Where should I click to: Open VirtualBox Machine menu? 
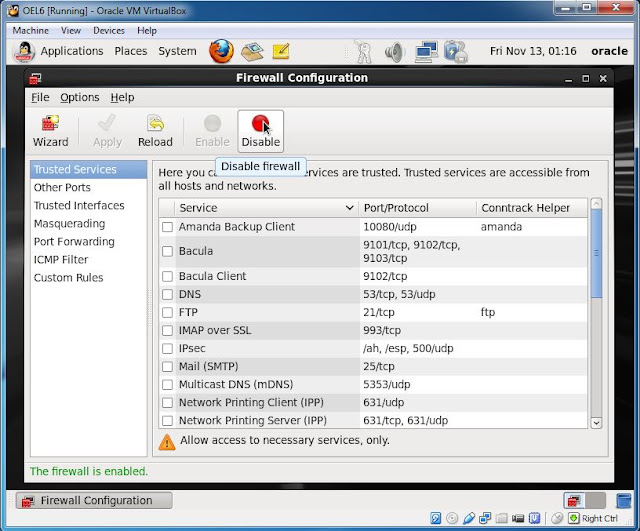[31, 31]
